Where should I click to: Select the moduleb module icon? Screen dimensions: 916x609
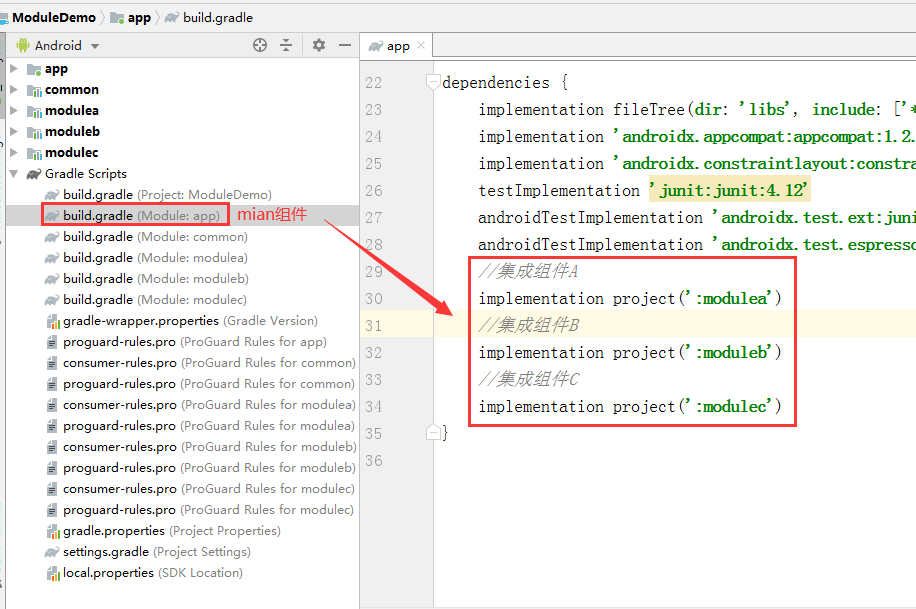click(34, 132)
